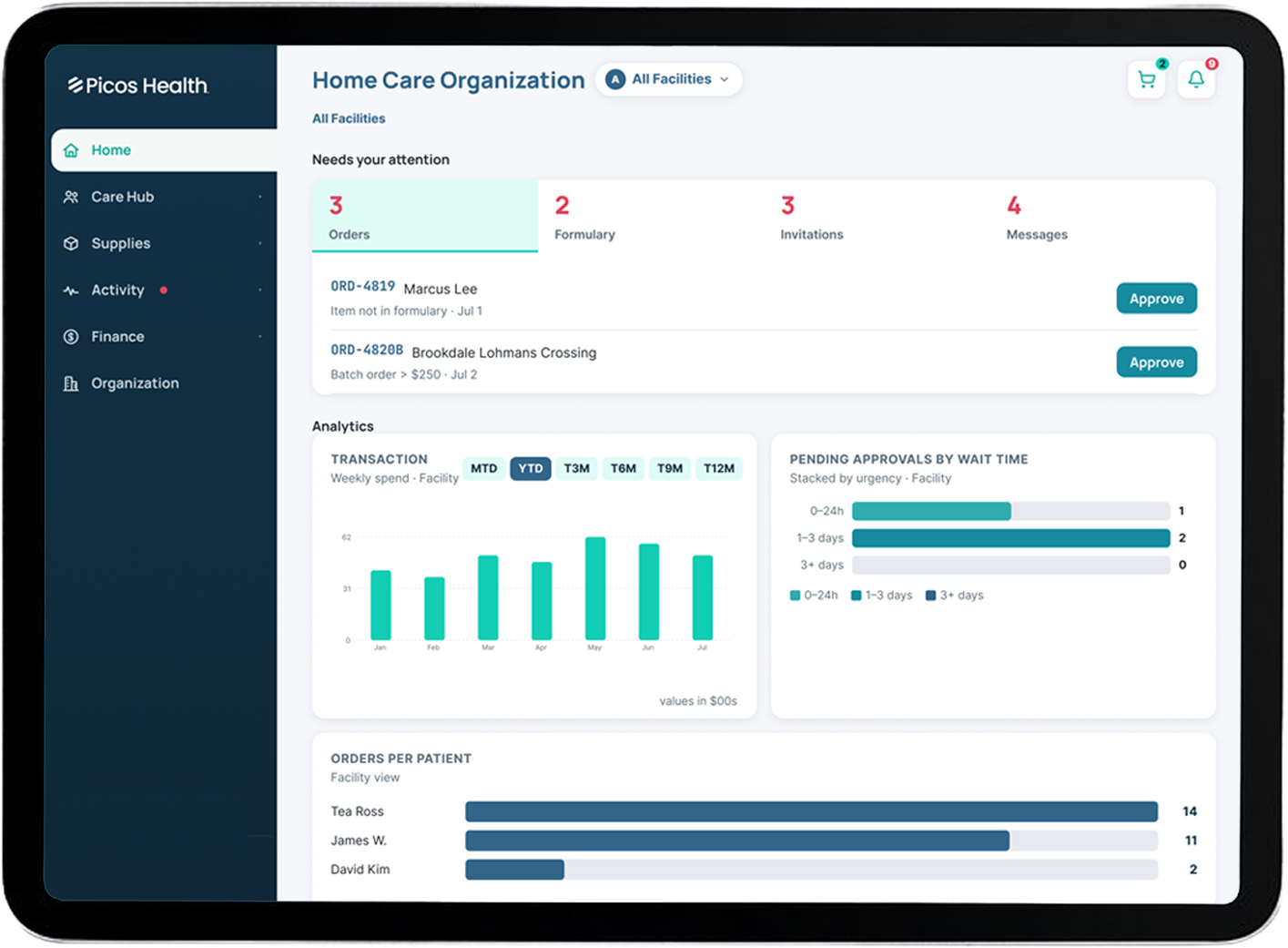Click the Home house icon in sidebar
The height and width of the screenshot is (948, 1288).
[x=71, y=150]
